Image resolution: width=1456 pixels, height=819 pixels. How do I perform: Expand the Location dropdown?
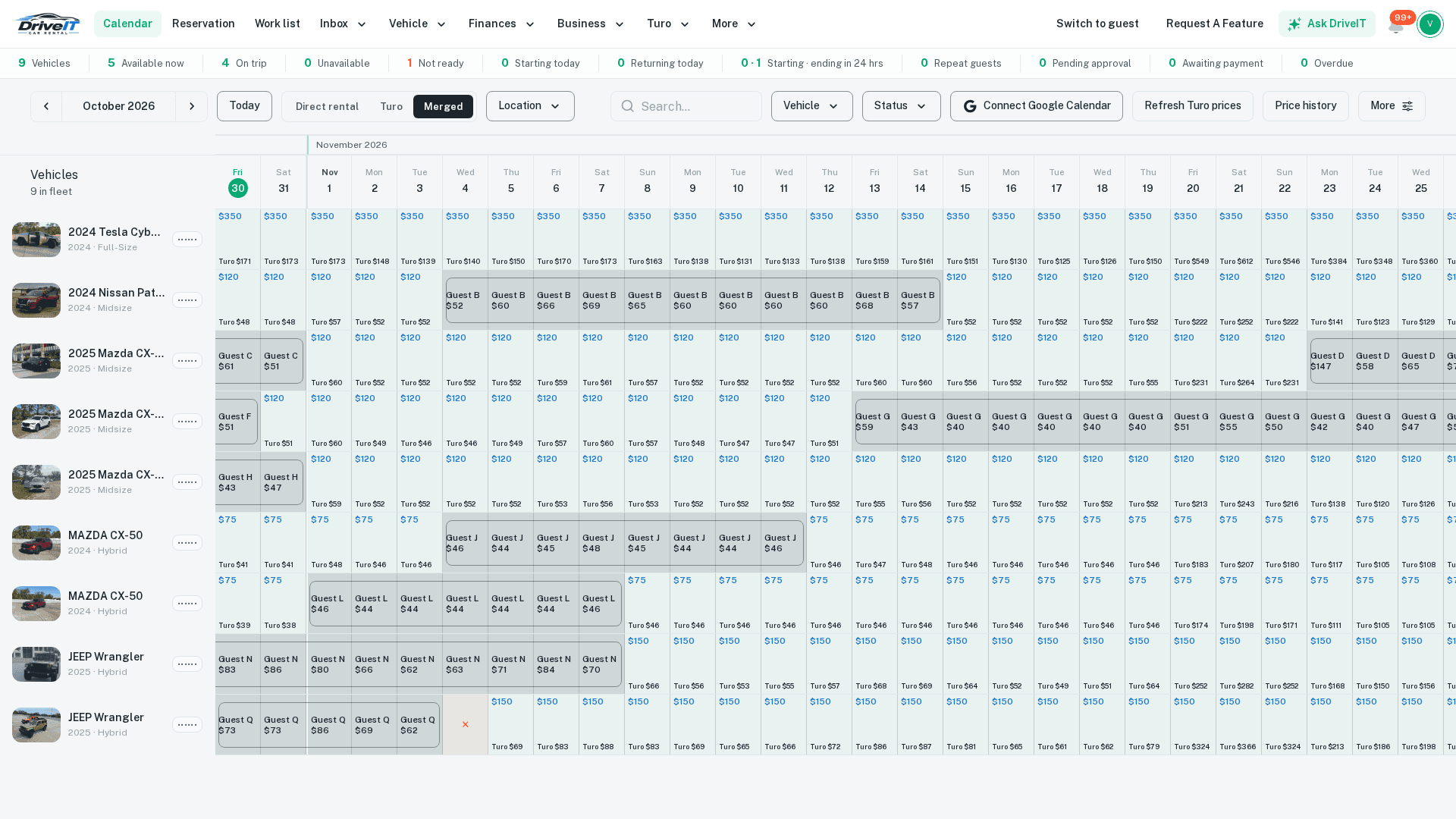click(x=530, y=106)
